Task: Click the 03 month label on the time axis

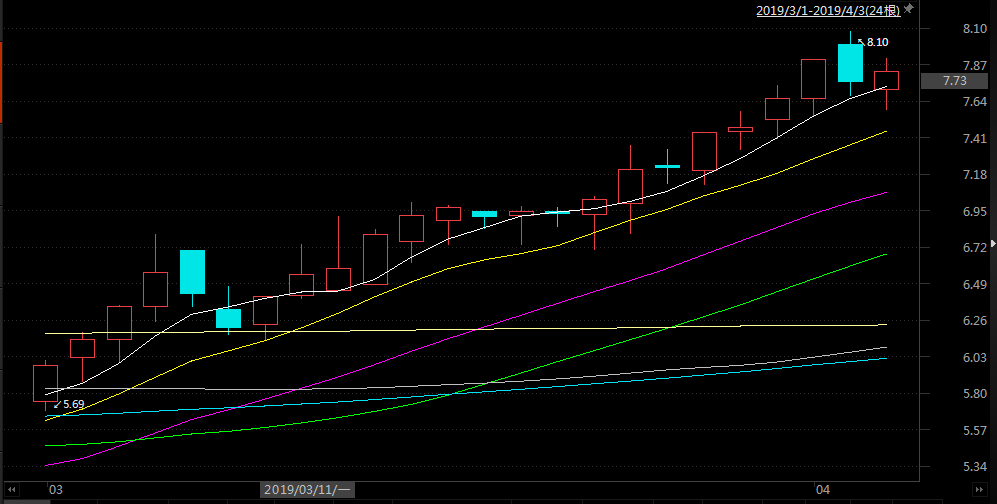Action: pos(55,489)
